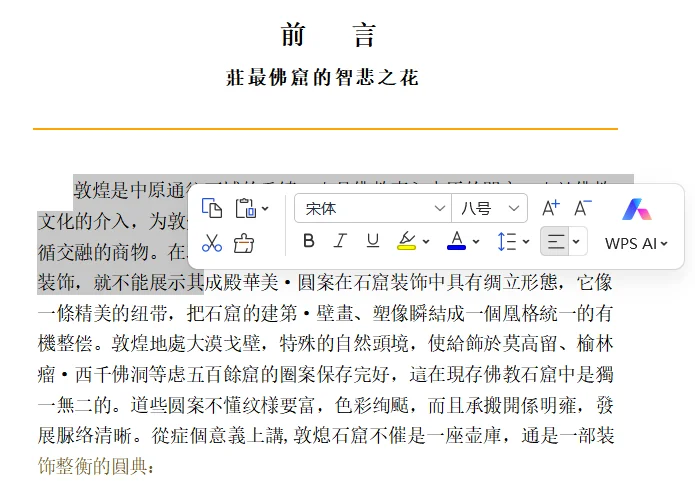This screenshot has width=695, height=493.
Task: Click the subtitle 莊最佛窟的智悲之花
Action: point(322,78)
